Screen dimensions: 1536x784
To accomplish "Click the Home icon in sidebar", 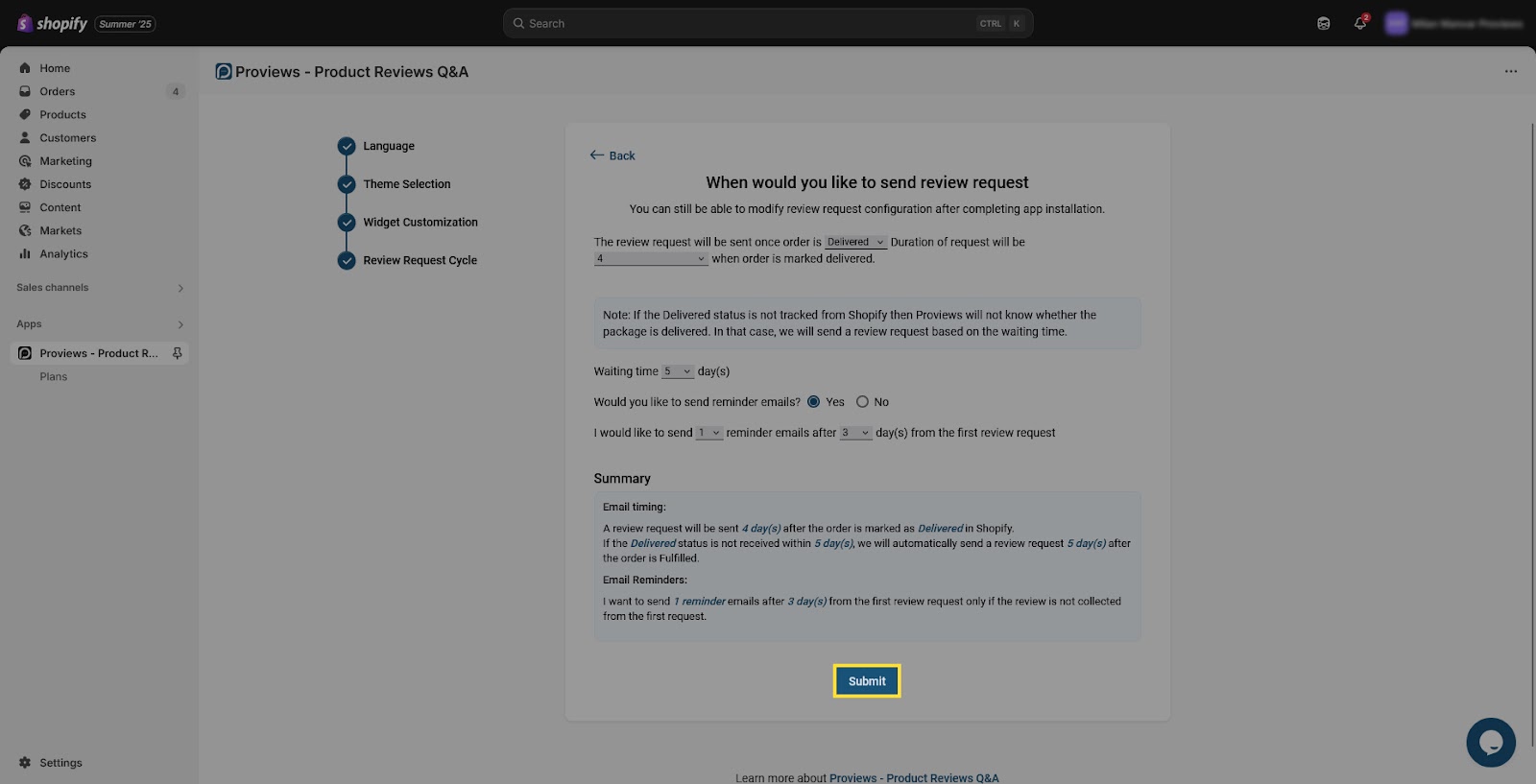I will (25, 68).
